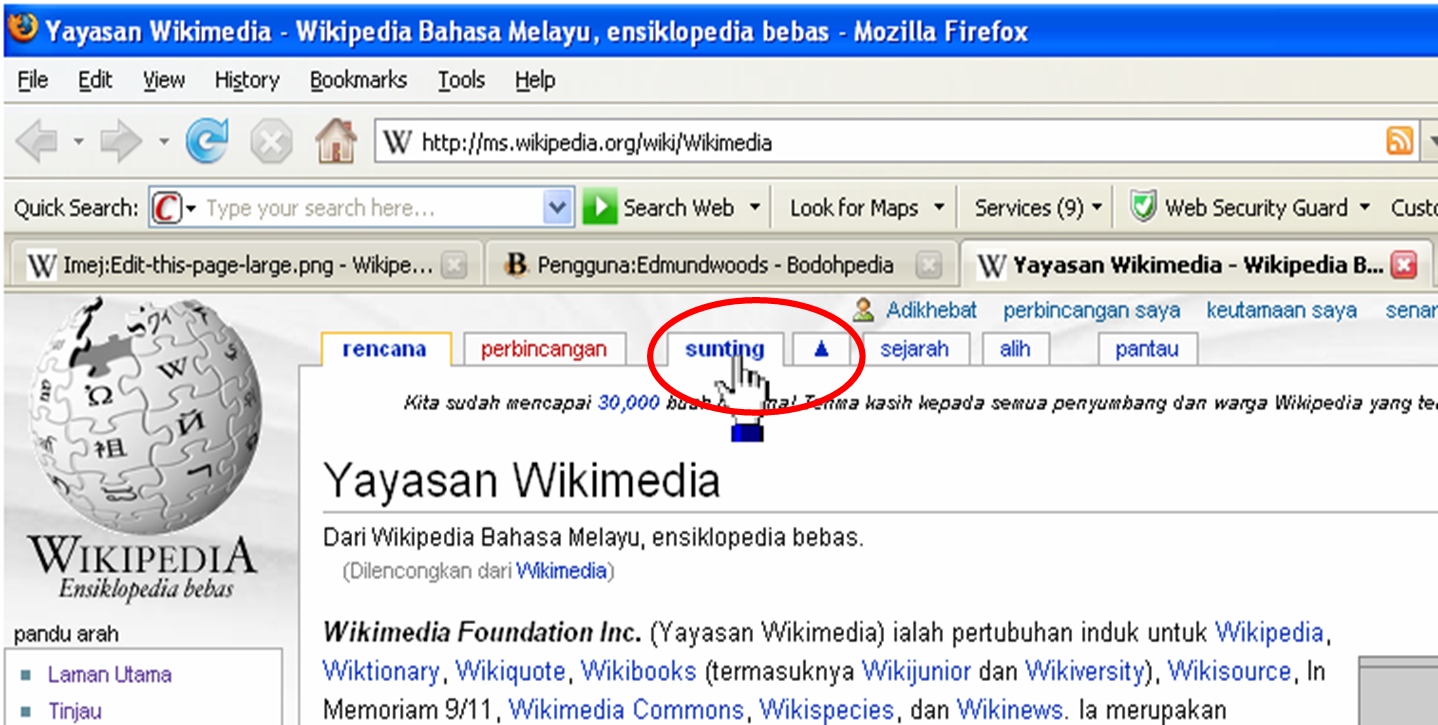
Task: Open the perbincangan page tab
Action: click(x=544, y=349)
